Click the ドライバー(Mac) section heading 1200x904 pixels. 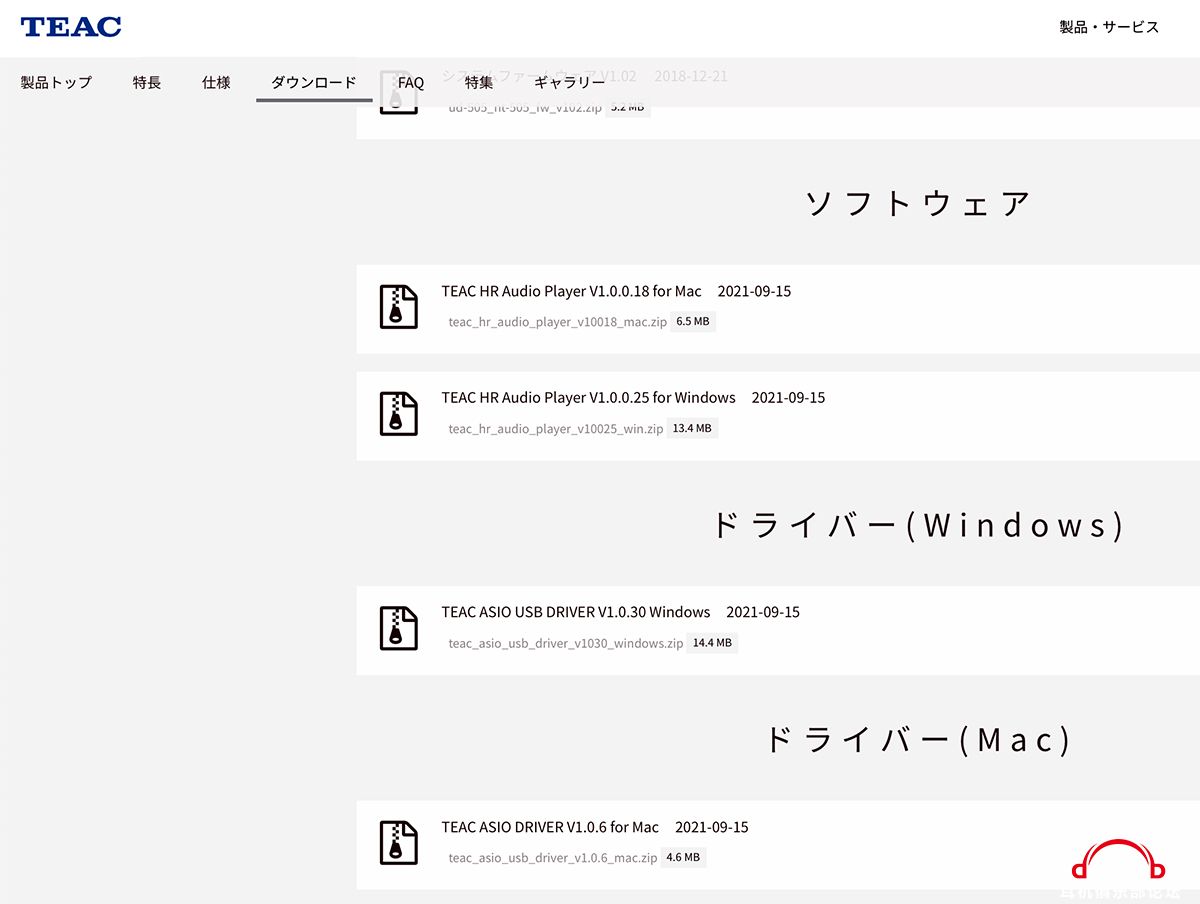(918, 740)
